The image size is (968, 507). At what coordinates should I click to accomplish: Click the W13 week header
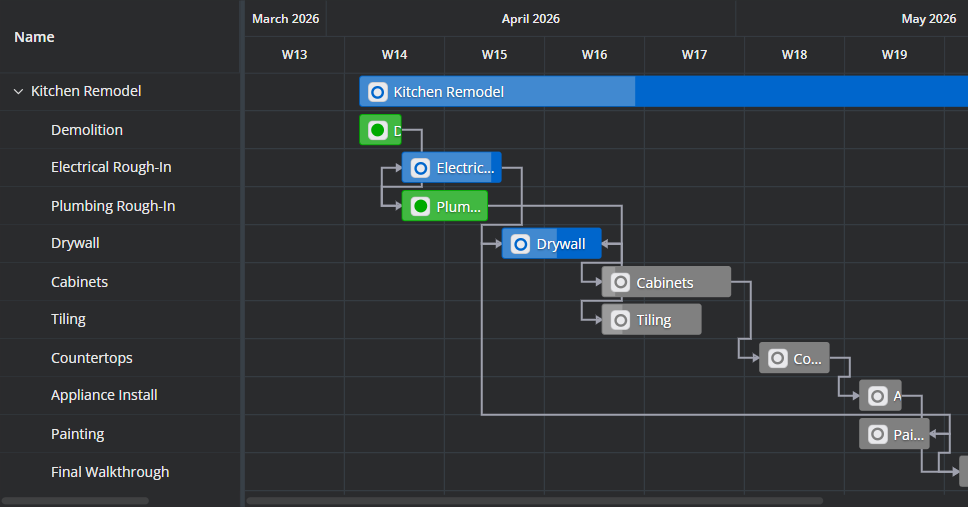click(294, 54)
